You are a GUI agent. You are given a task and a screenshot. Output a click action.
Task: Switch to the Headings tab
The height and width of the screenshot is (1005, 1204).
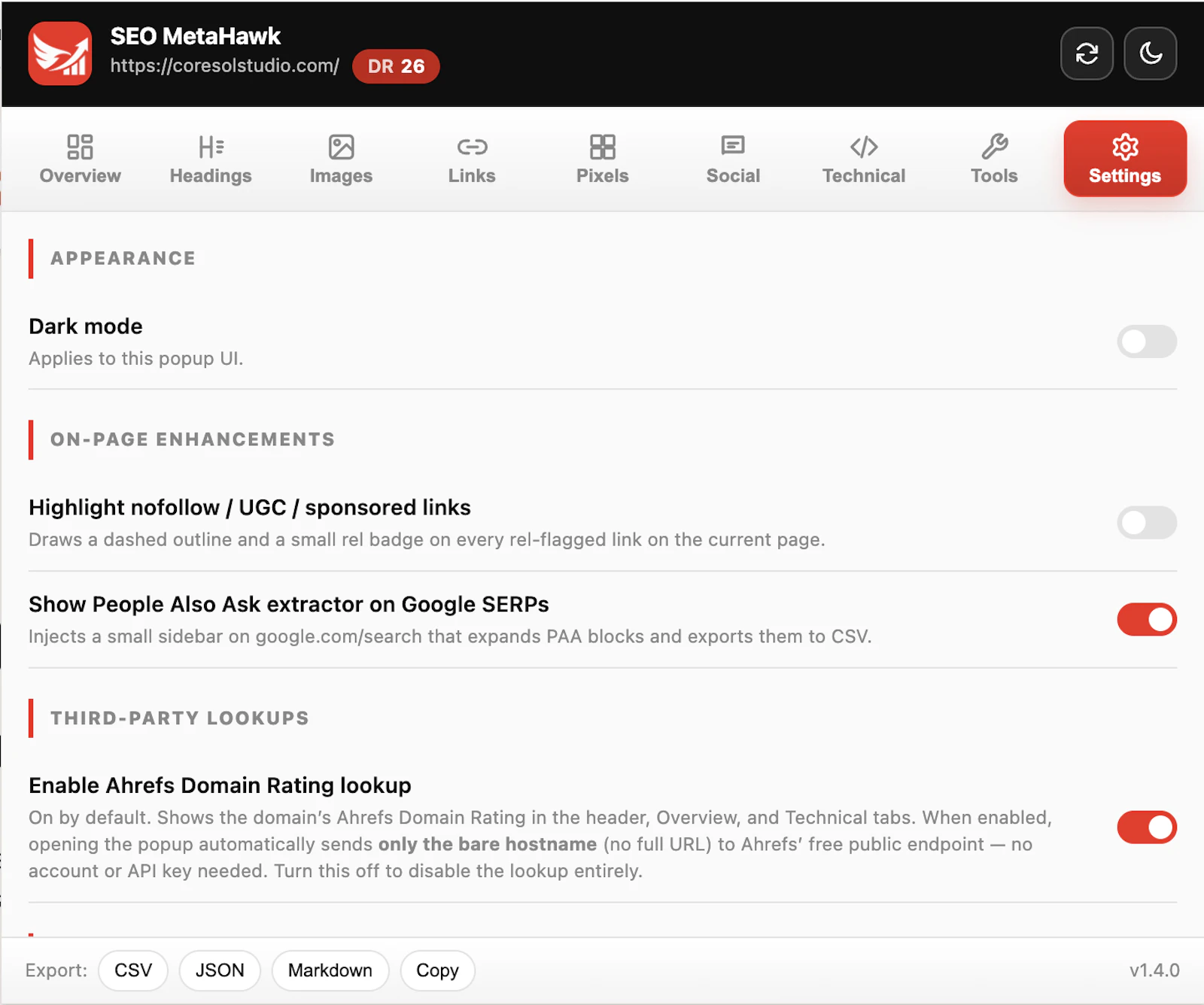(x=211, y=159)
